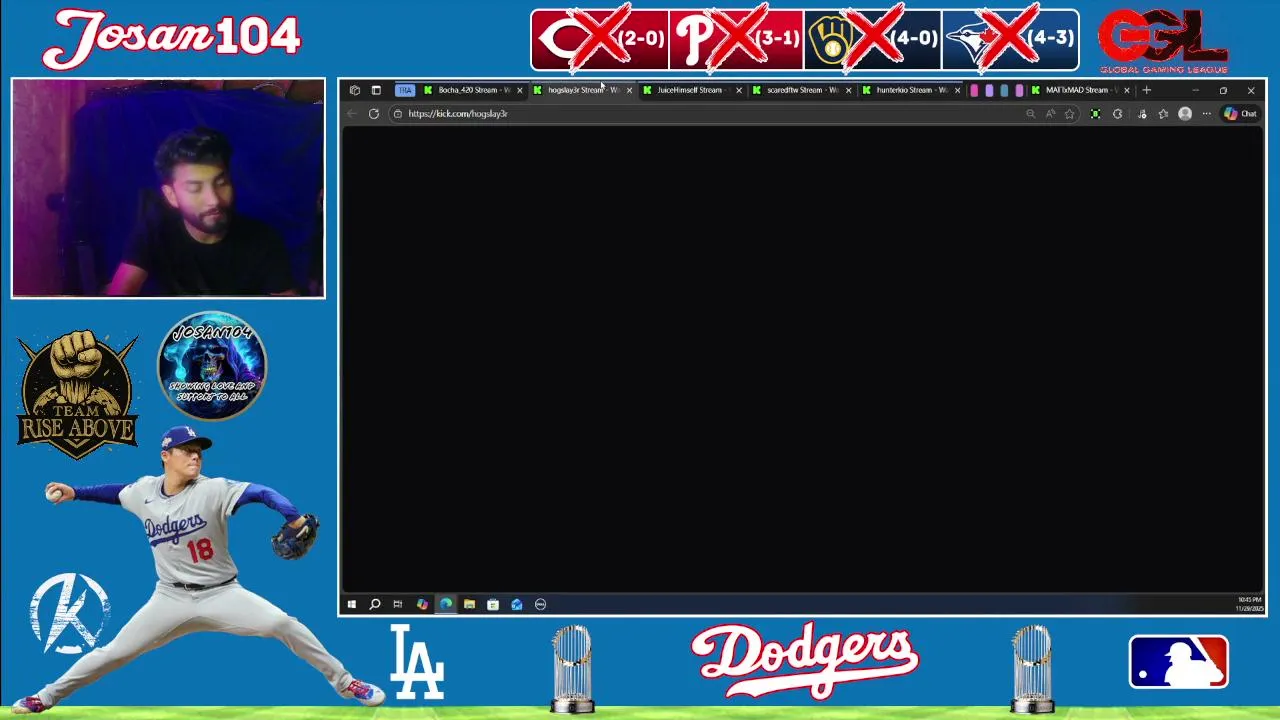
Task: Close the Bocha_420 Stream tab
Action: point(519,90)
